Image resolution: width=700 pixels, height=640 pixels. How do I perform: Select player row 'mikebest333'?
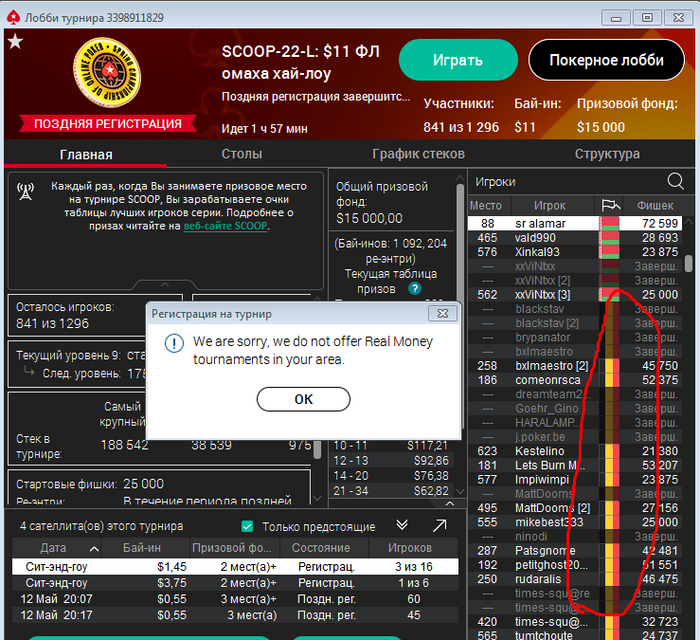click(x=575, y=522)
